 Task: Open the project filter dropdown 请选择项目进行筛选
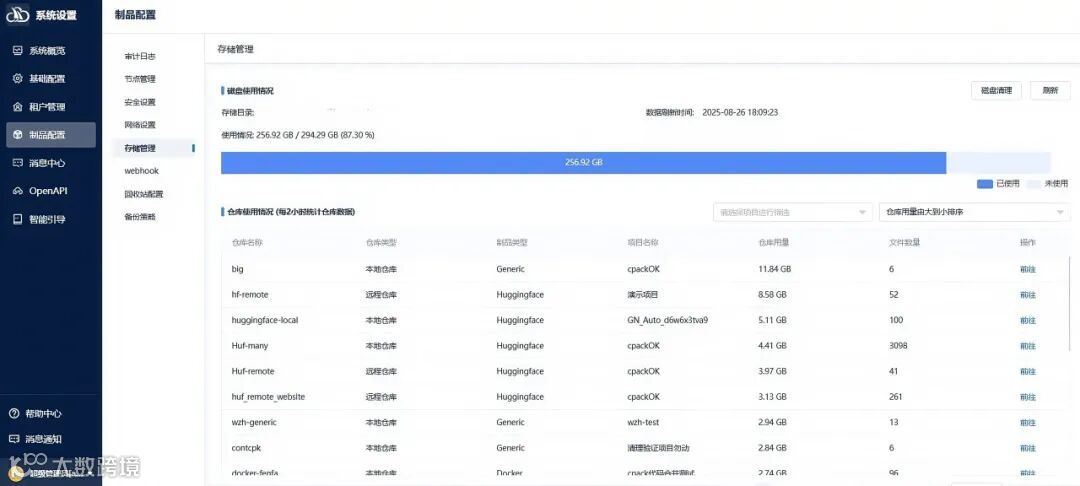(x=793, y=212)
